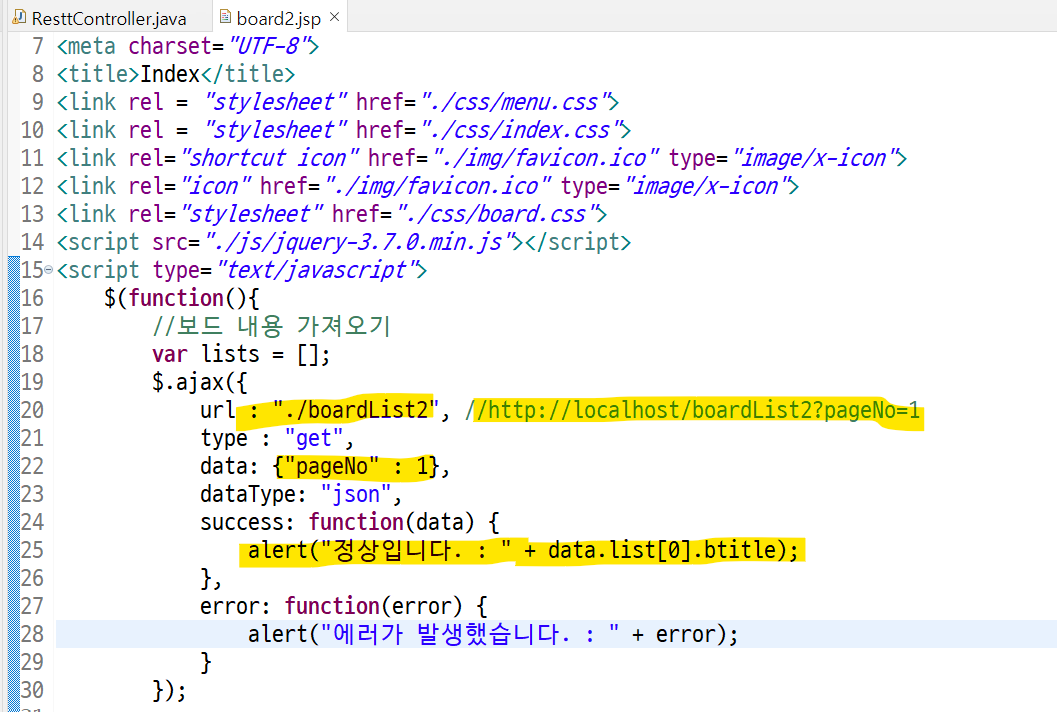Image resolution: width=1057 pixels, height=712 pixels.
Task: Place cursor on "UTF-8" charset value
Action: [x=268, y=46]
